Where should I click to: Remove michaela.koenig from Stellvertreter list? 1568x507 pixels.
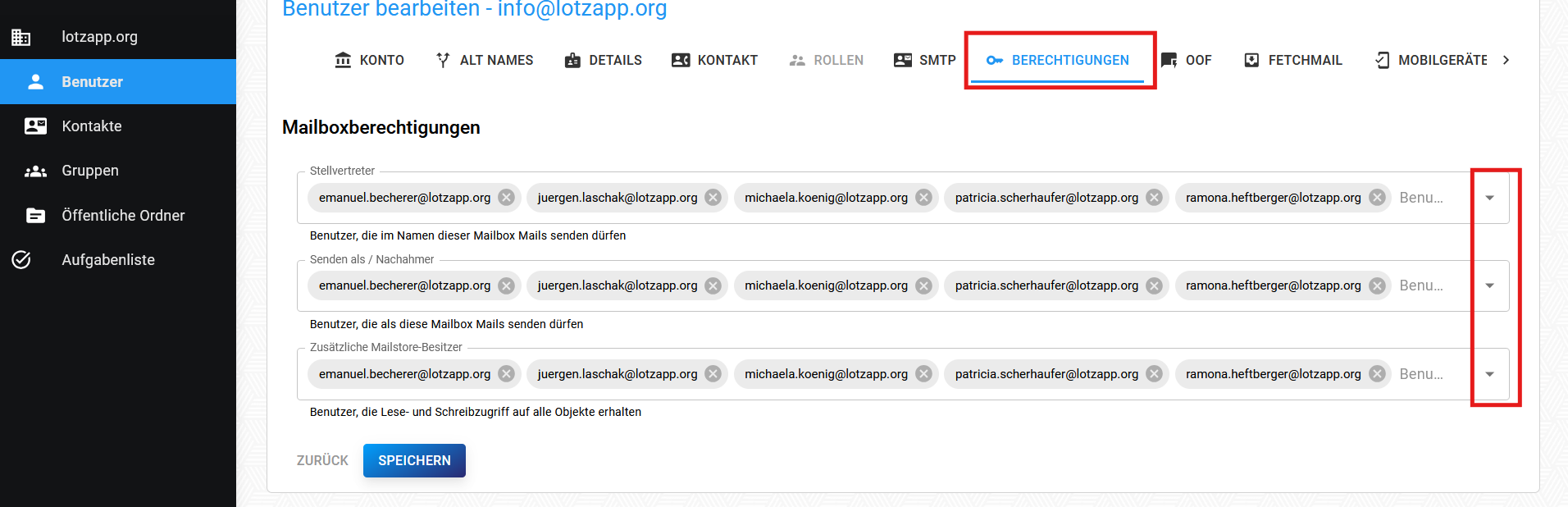click(923, 198)
